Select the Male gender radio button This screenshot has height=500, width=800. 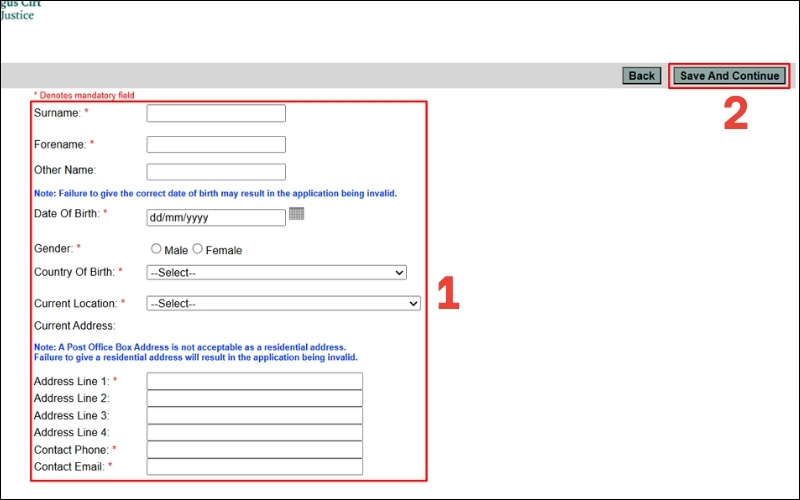click(x=156, y=249)
